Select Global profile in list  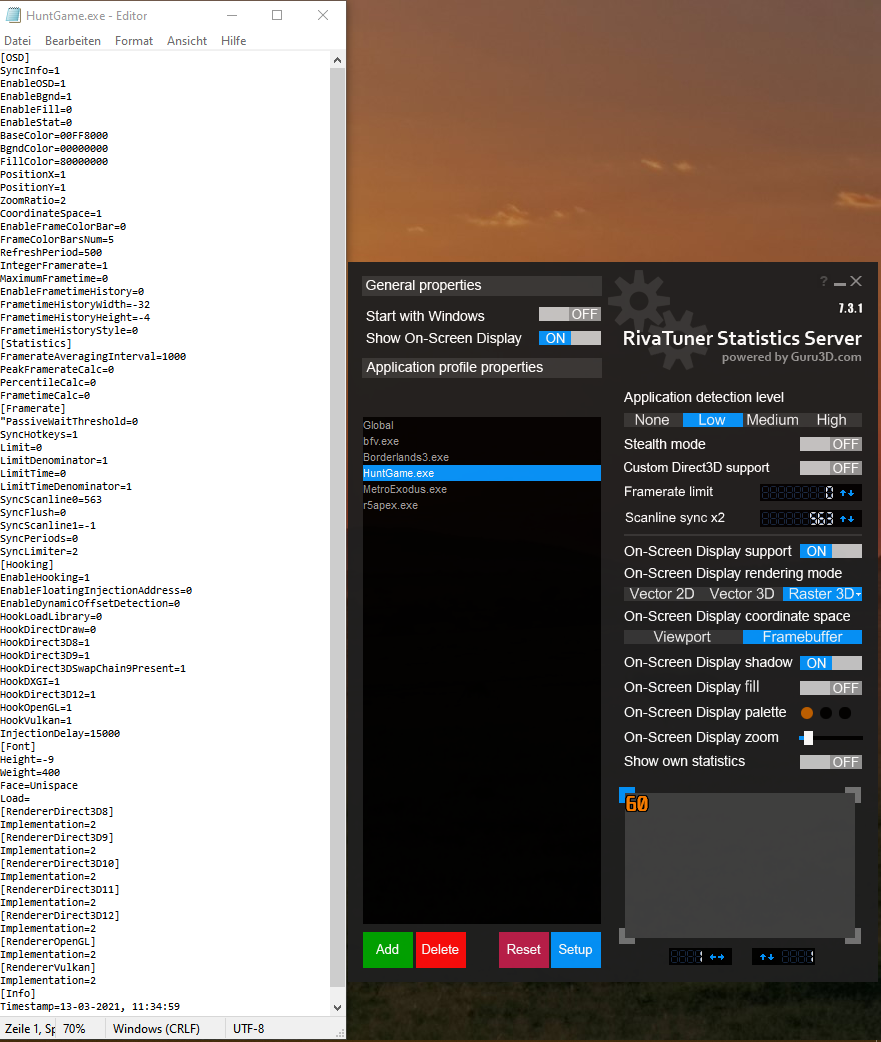pos(482,425)
